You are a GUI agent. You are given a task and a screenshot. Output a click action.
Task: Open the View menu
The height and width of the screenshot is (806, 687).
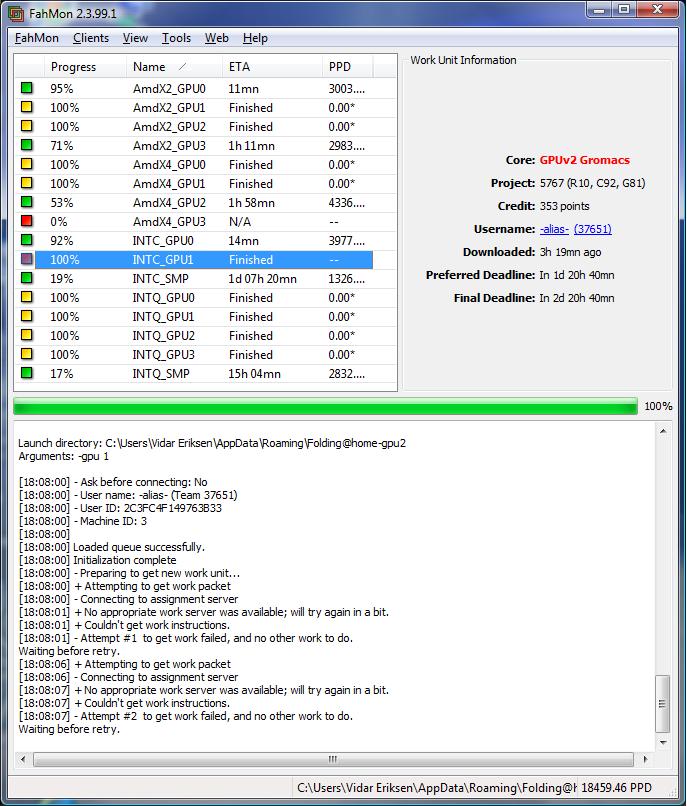click(x=135, y=38)
